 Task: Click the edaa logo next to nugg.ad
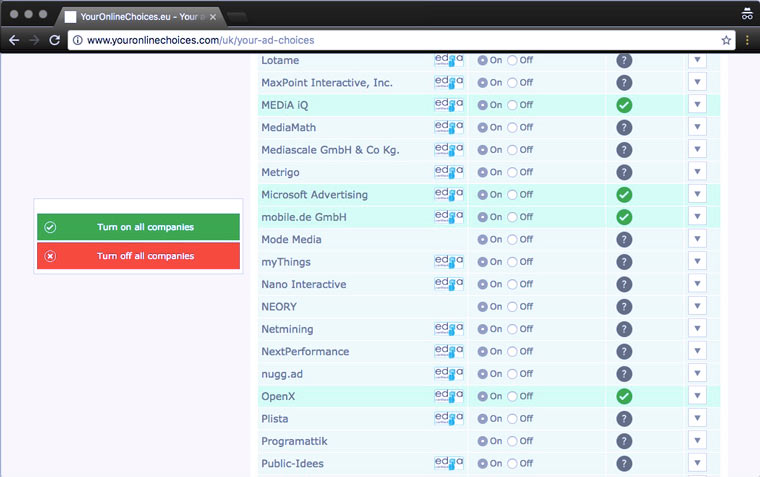tap(449, 374)
